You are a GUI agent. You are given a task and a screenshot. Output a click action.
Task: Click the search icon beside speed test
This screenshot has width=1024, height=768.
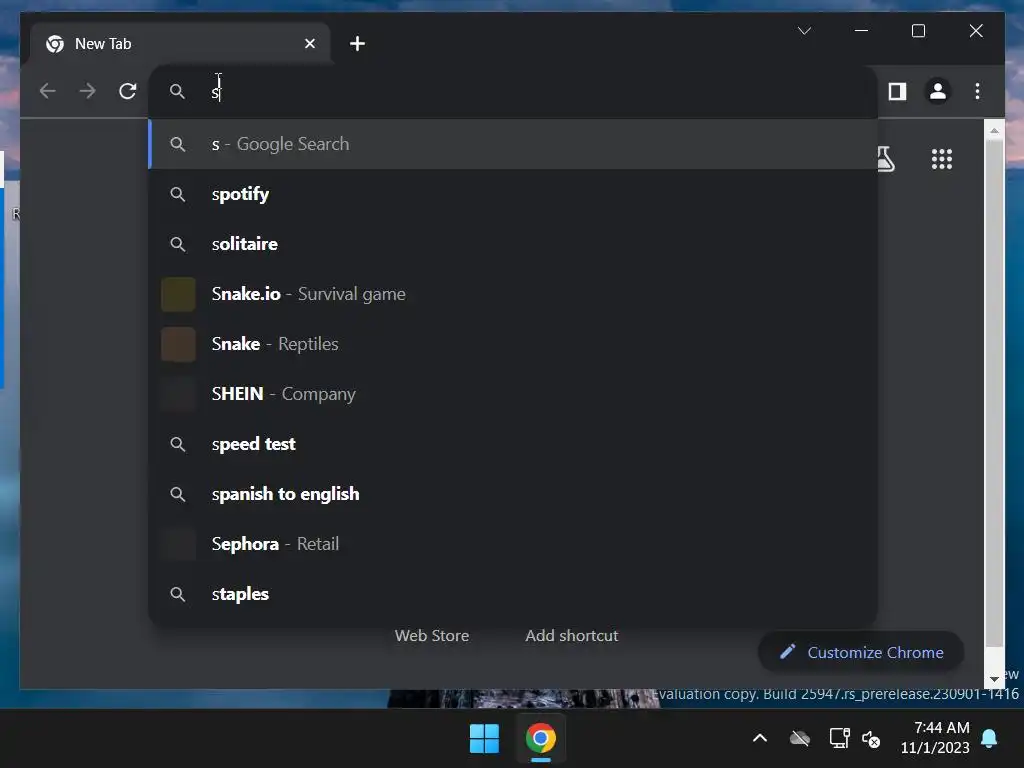(178, 444)
